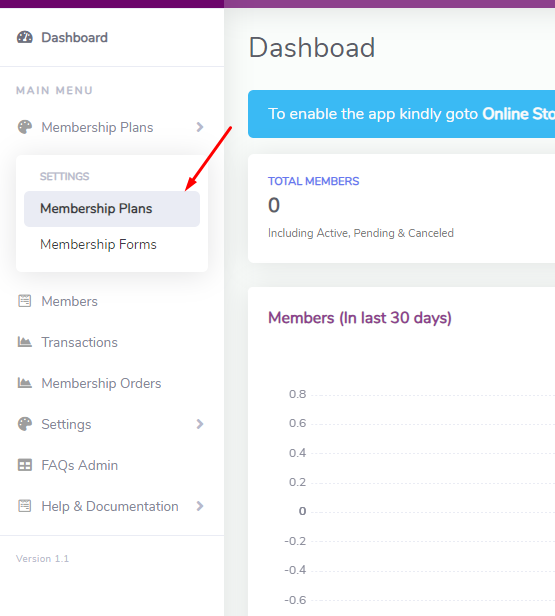
Task: Collapse Membership Plans menu using its chevron
Action: [200, 127]
